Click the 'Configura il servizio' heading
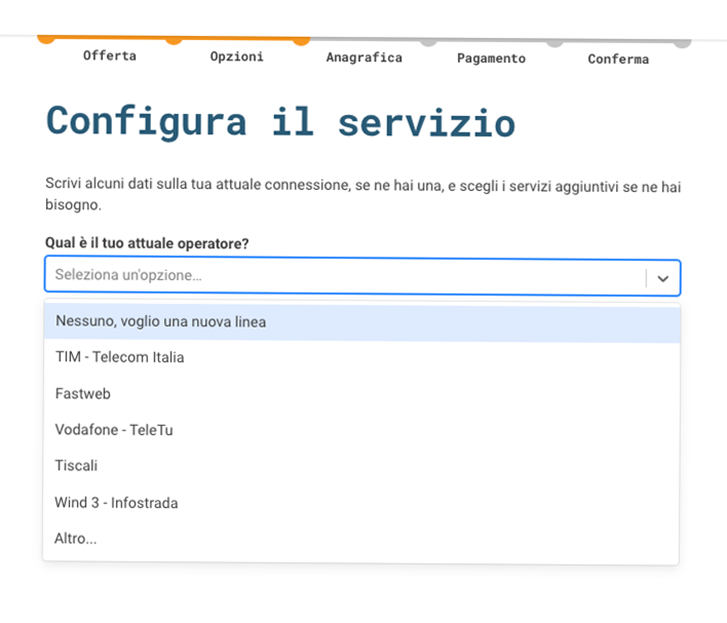The image size is (727, 623). click(281, 122)
